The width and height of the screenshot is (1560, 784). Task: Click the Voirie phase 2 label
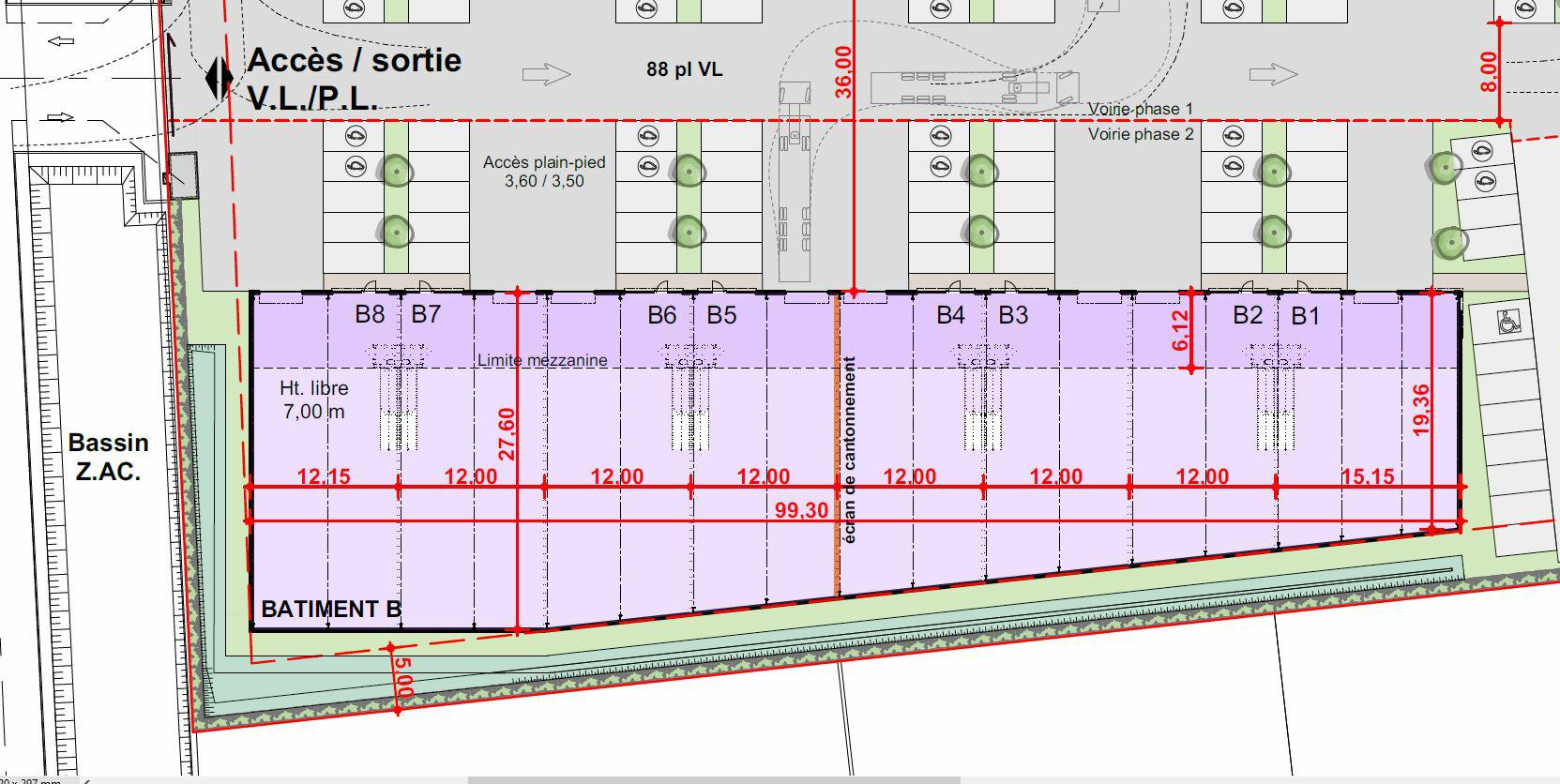pyautogui.click(x=1140, y=134)
